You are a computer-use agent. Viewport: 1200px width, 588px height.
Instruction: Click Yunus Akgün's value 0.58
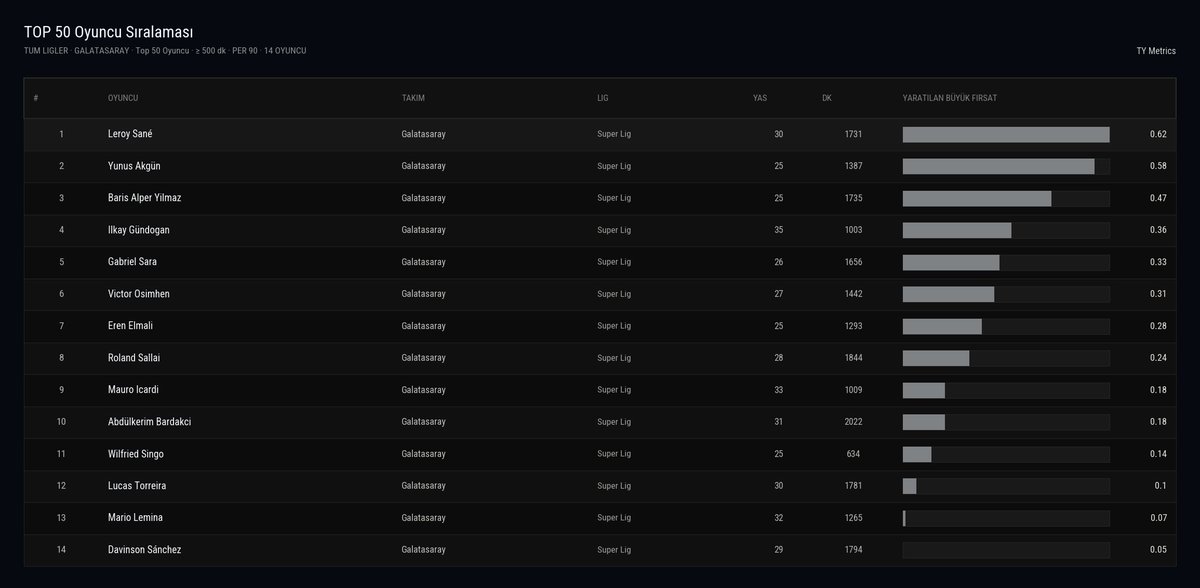(x=1158, y=166)
